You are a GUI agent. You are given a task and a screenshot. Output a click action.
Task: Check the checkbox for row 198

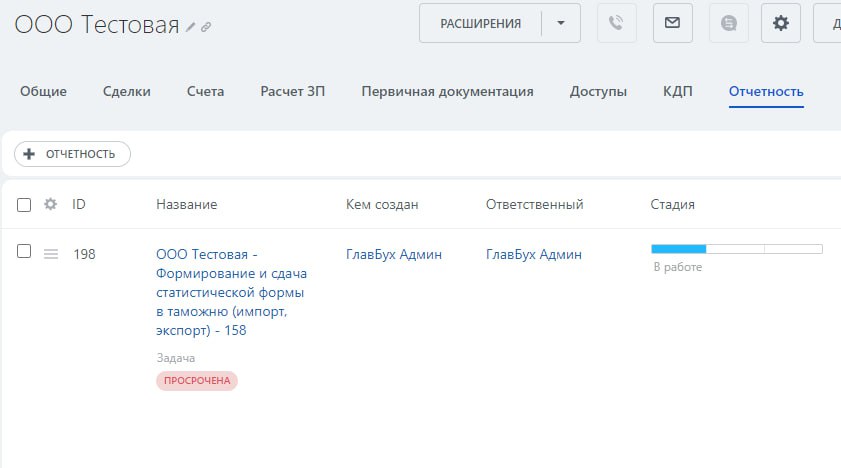pyautogui.click(x=25, y=252)
